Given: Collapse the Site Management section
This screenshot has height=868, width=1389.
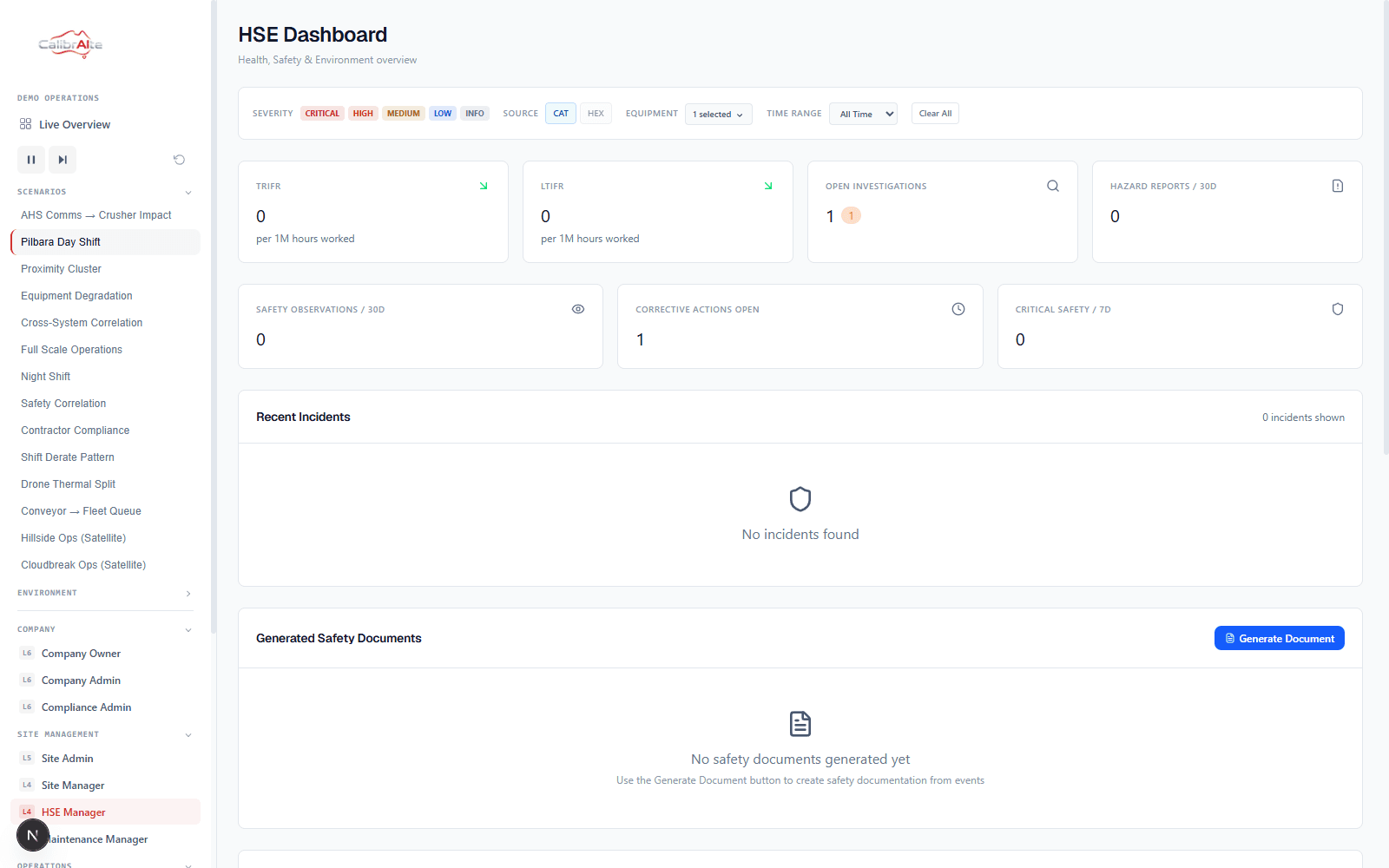Looking at the screenshot, I should (188, 734).
